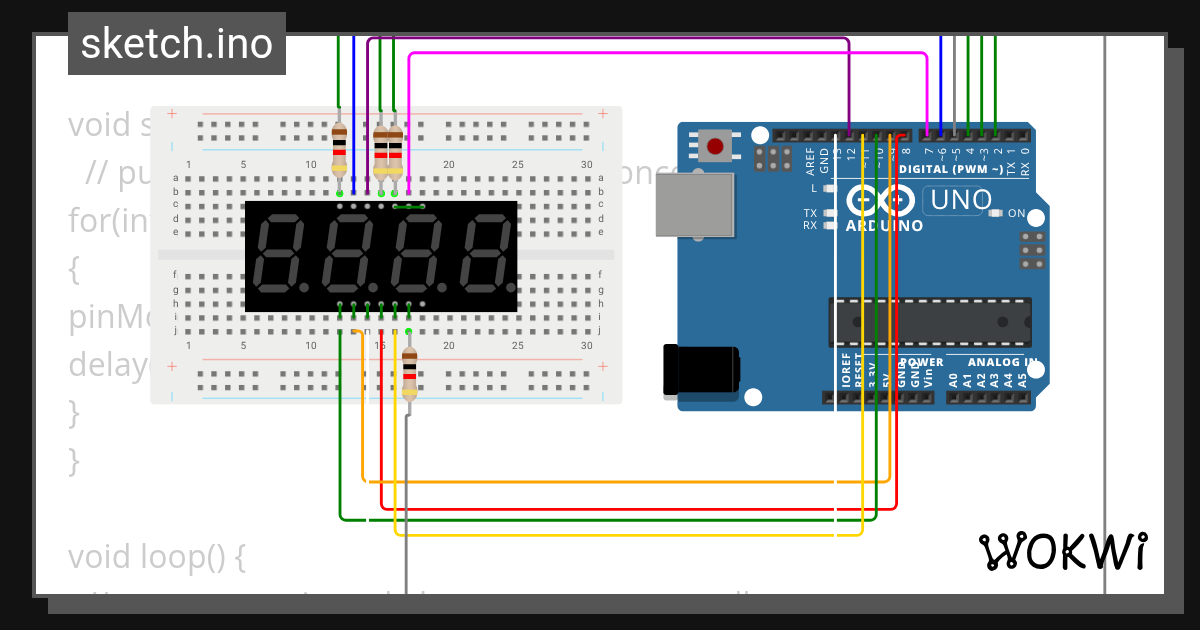Click the void loop() code line
This screenshot has width=1200, height=630.
157,556
